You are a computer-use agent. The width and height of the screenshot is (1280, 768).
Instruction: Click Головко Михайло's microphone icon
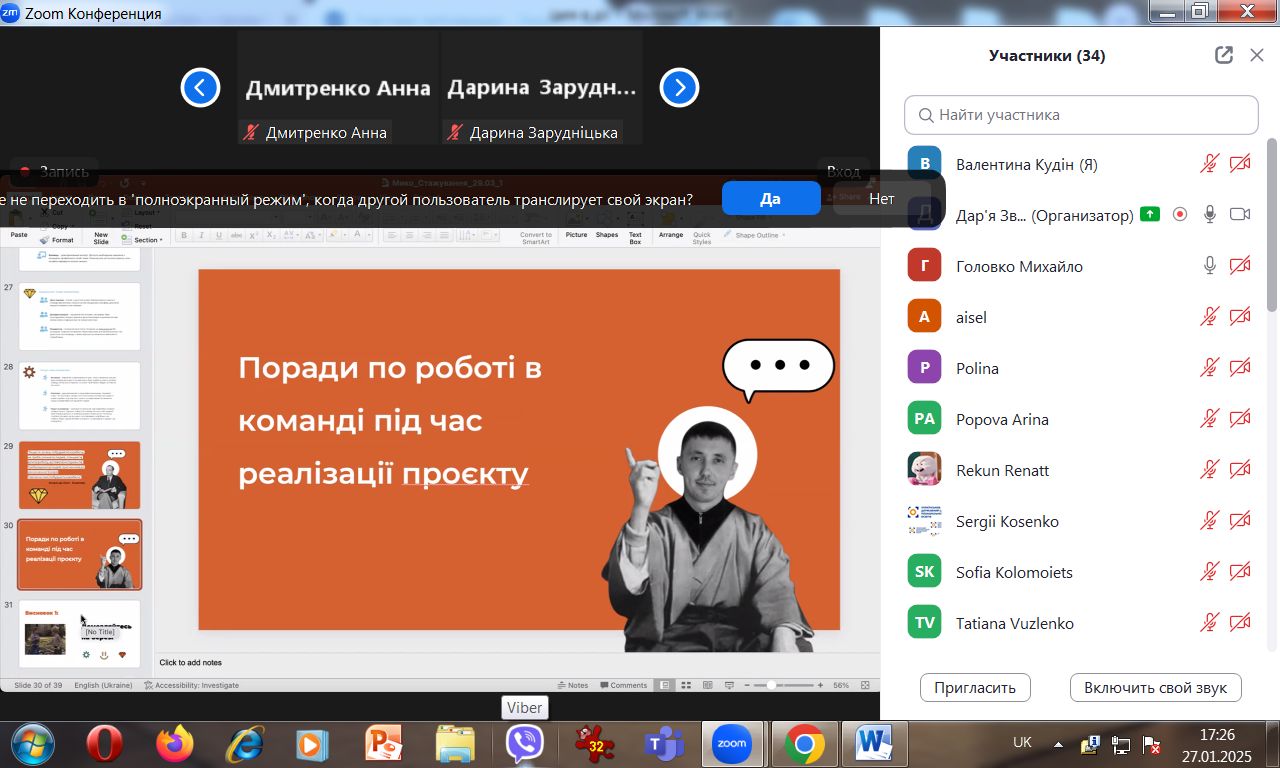1210,265
